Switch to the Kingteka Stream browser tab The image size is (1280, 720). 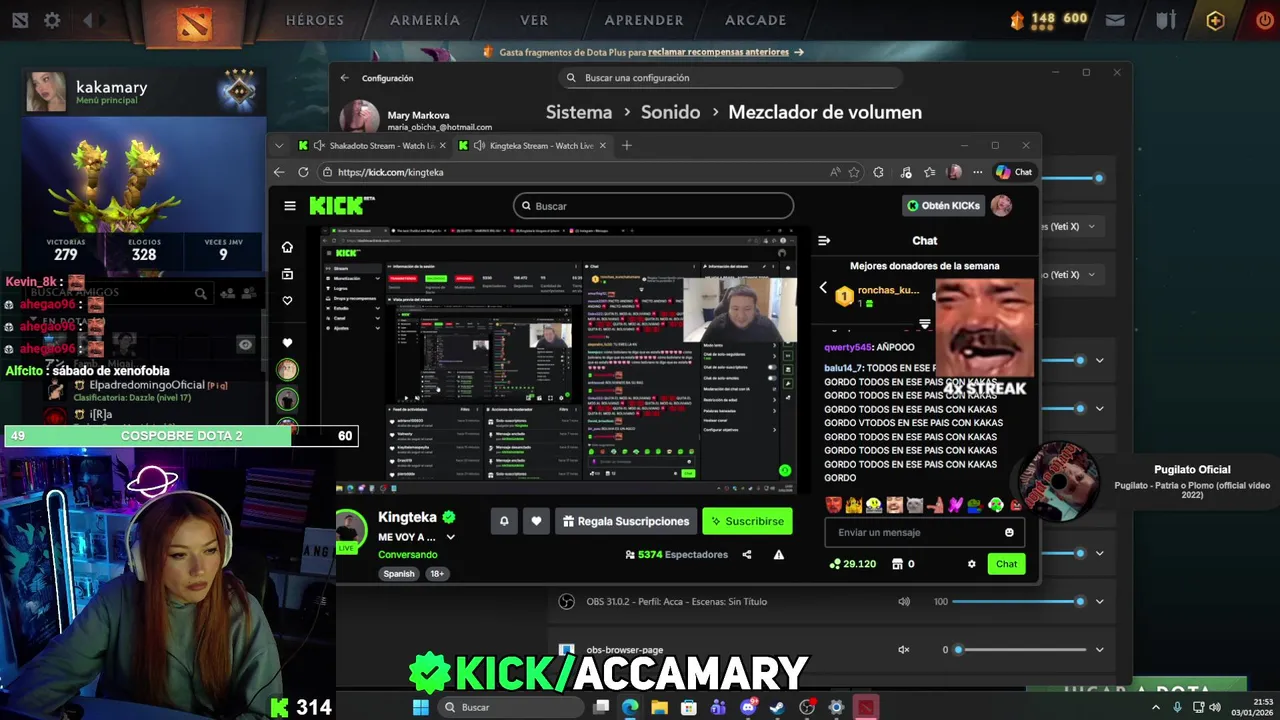pyautogui.click(x=534, y=146)
